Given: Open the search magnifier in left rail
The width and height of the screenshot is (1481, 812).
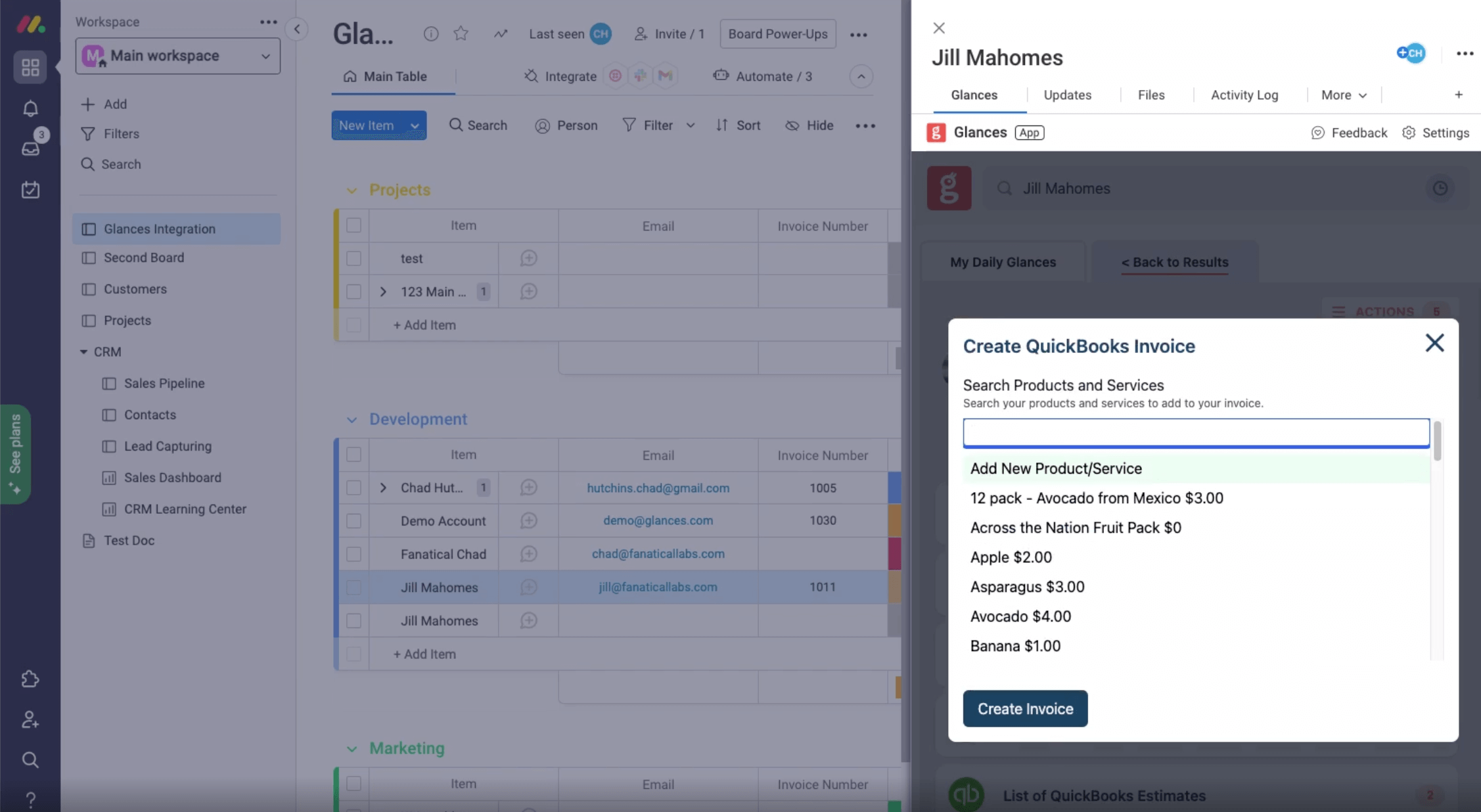Looking at the screenshot, I should (30, 760).
